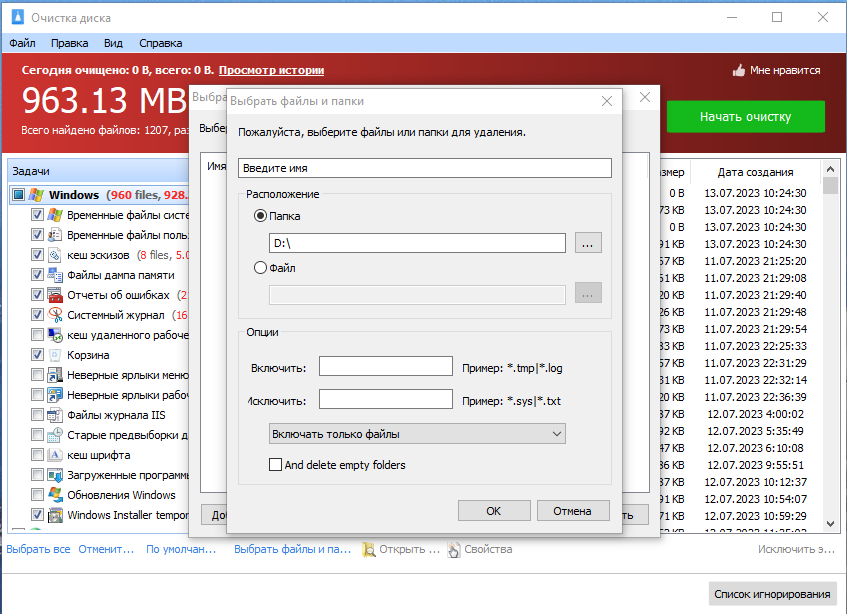Click the Включить filter input field

point(386,366)
